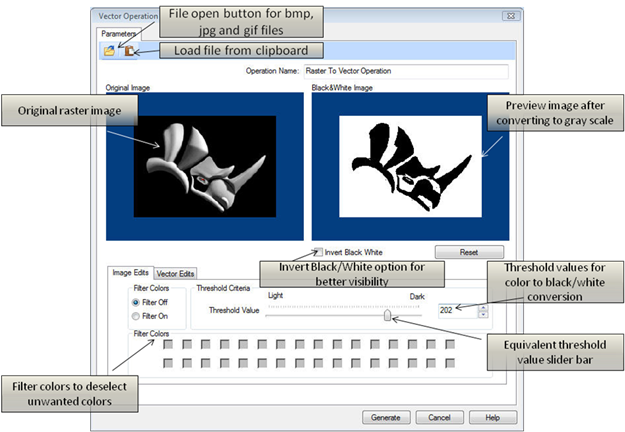Click the threshold value field showing 202
The image size is (625, 432).
[x=458, y=310]
